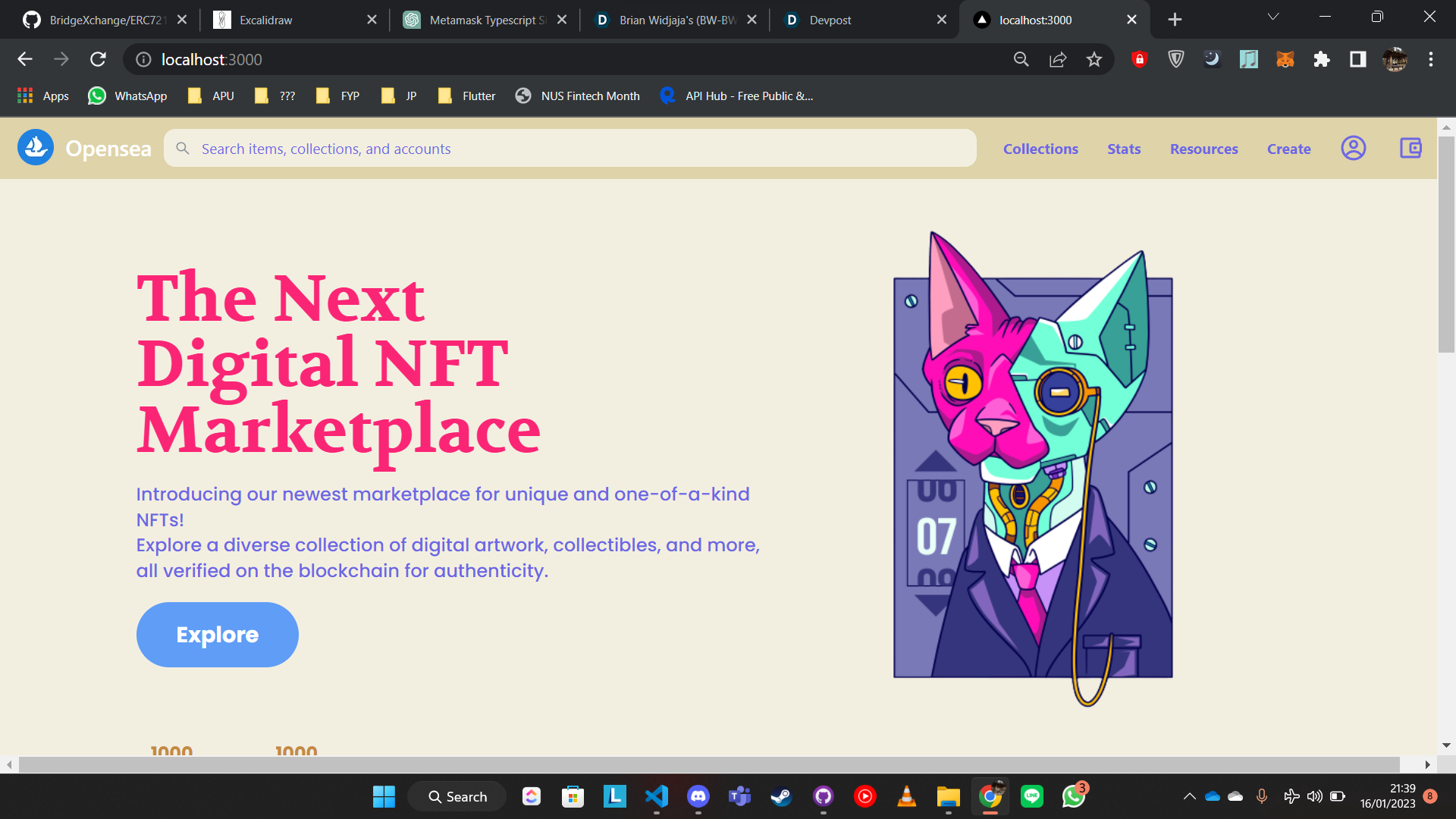Click the Create nav link
Image resolution: width=1456 pixels, height=819 pixels.
pos(1288,149)
